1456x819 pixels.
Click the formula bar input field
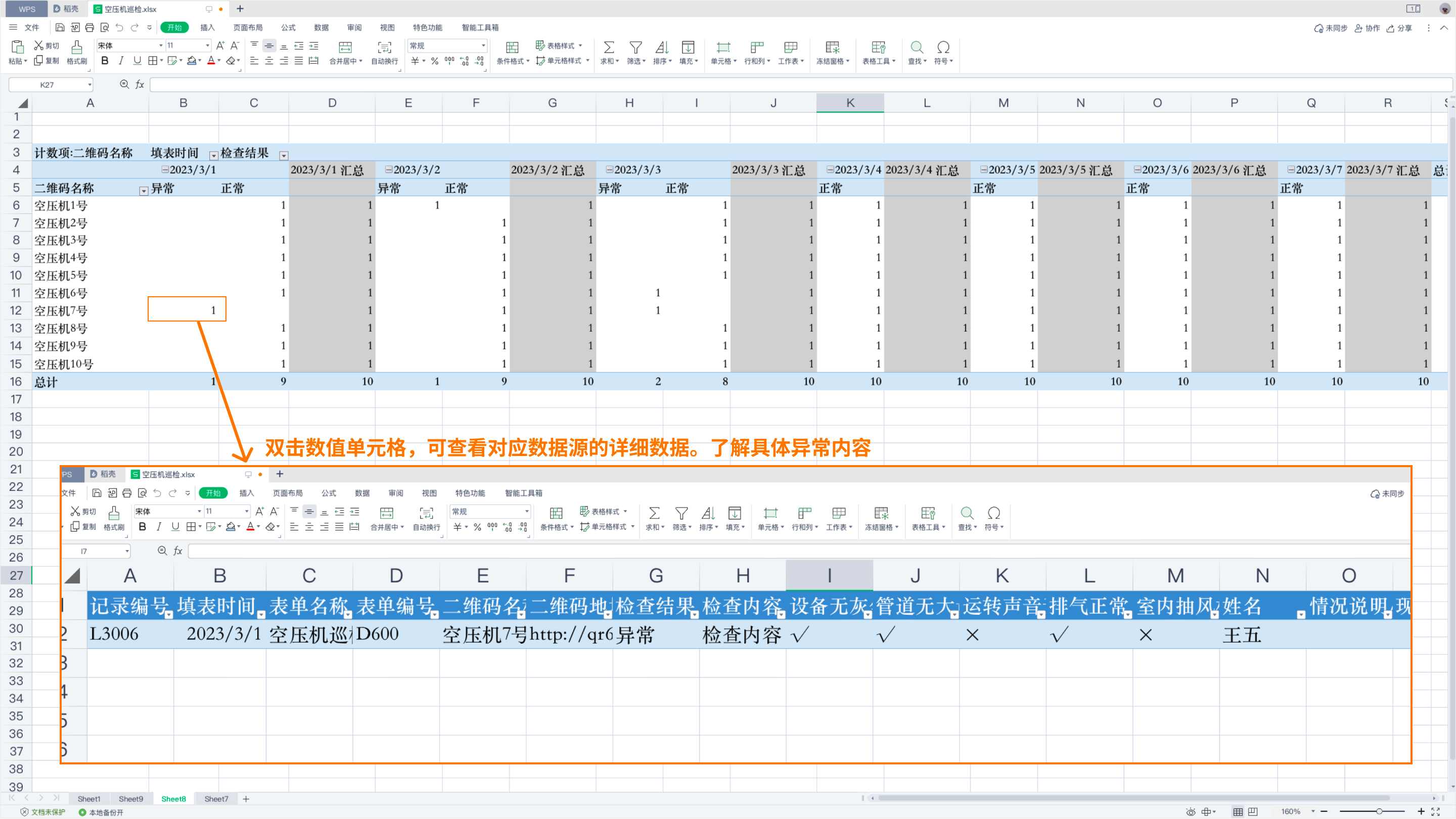791,85
